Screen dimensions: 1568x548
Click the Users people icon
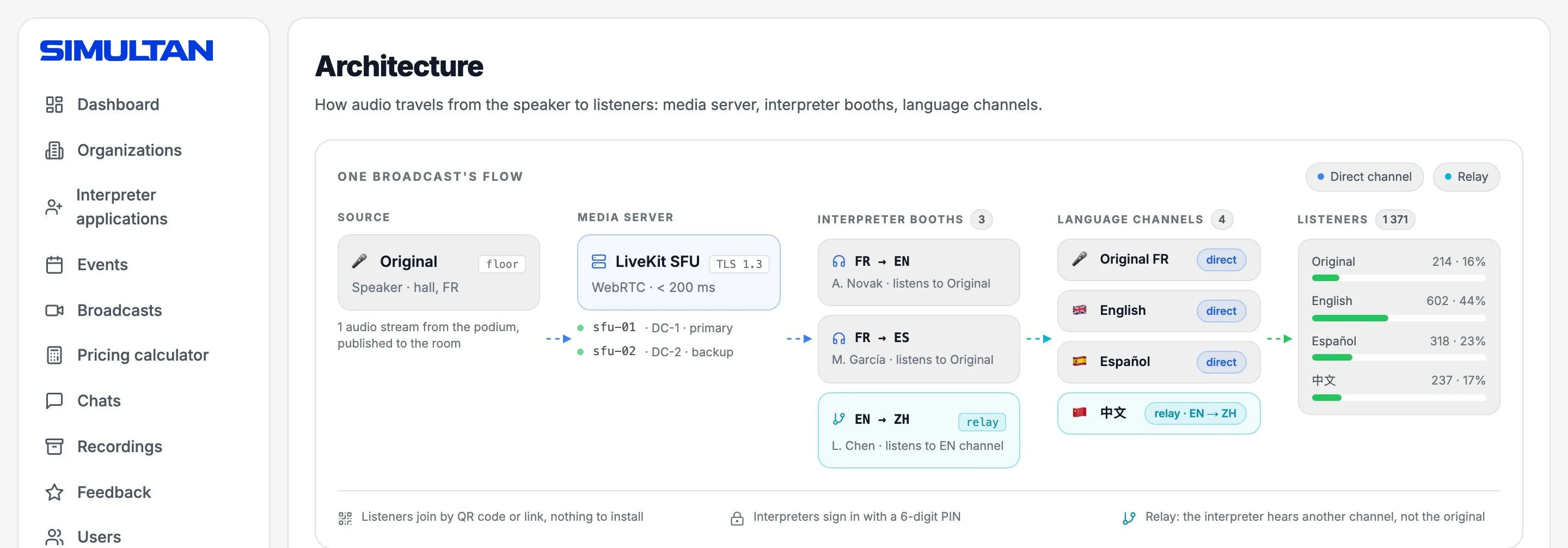[x=54, y=537]
